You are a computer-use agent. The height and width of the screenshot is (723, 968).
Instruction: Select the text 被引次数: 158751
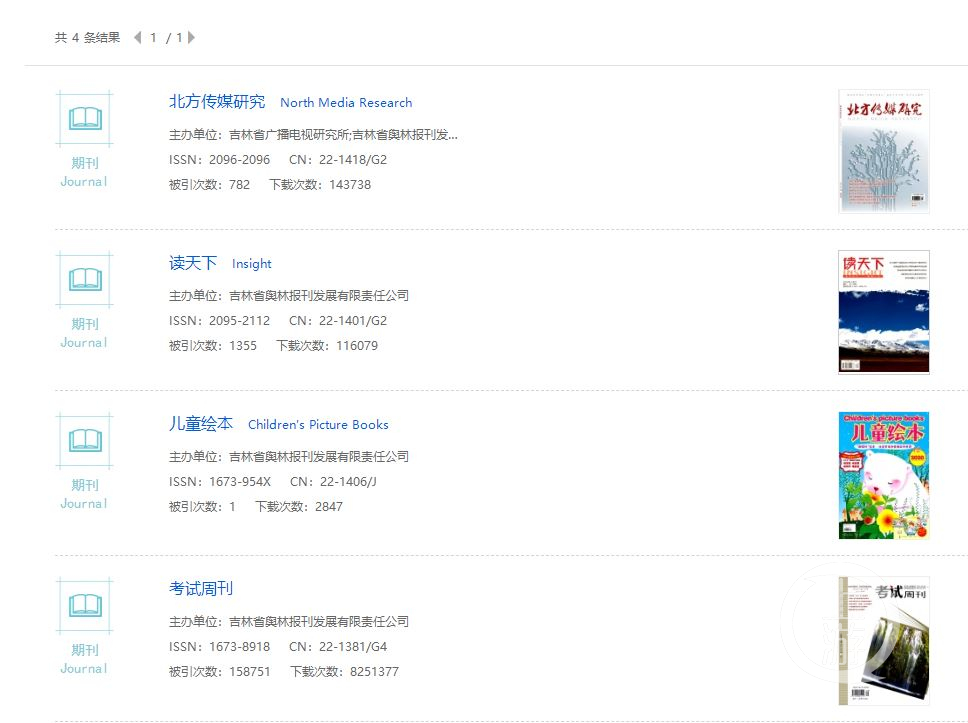click(220, 672)
